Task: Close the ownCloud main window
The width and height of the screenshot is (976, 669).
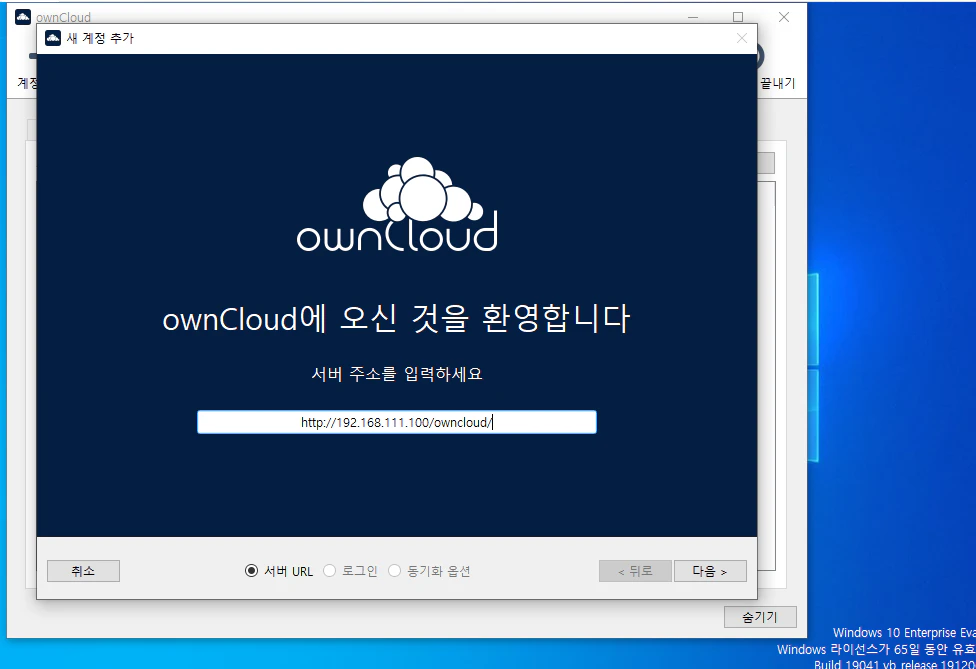Action: click(x=784, y=17)
